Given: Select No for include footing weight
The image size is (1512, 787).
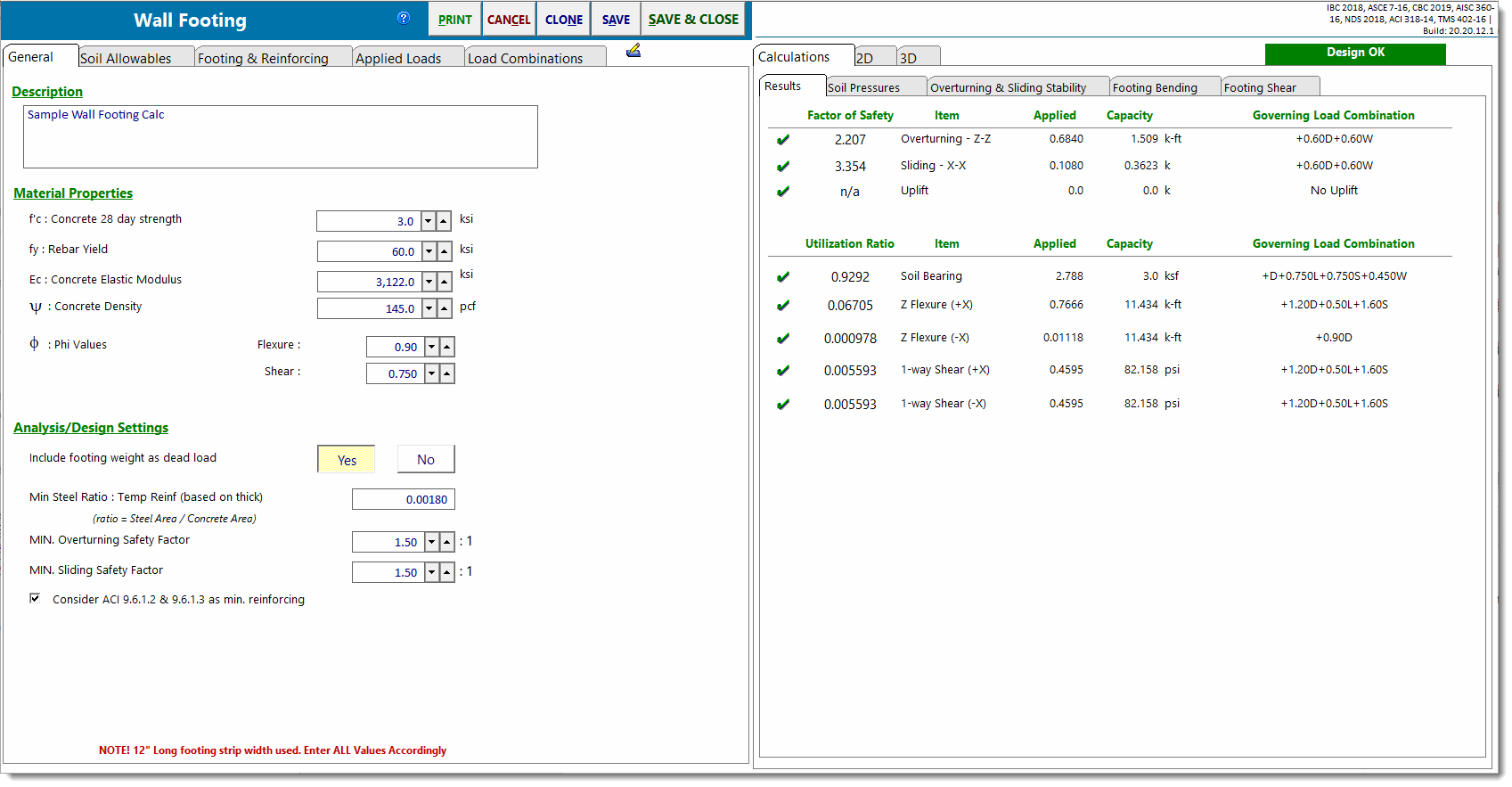Looking at the screenshot, I should click(x=426, y=460).
